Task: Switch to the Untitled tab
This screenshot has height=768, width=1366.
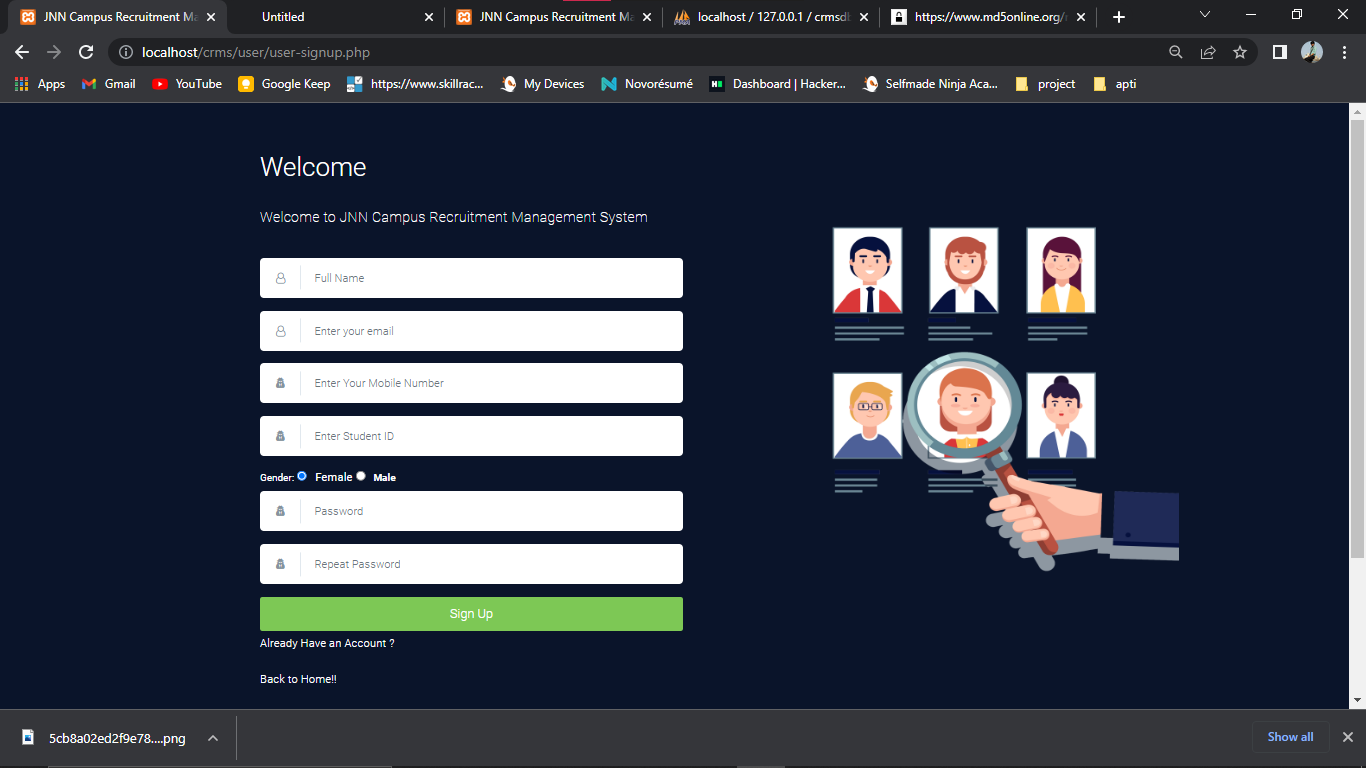Action: click(x=283, y=17)
